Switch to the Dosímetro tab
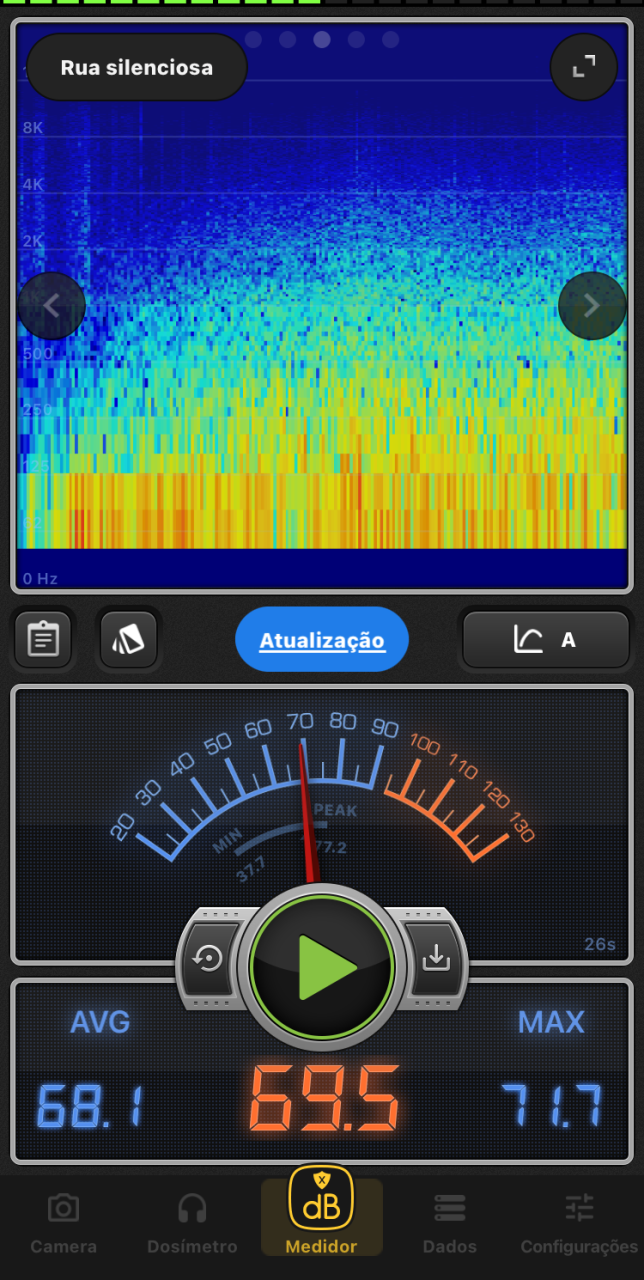 tap(192, 1223)
